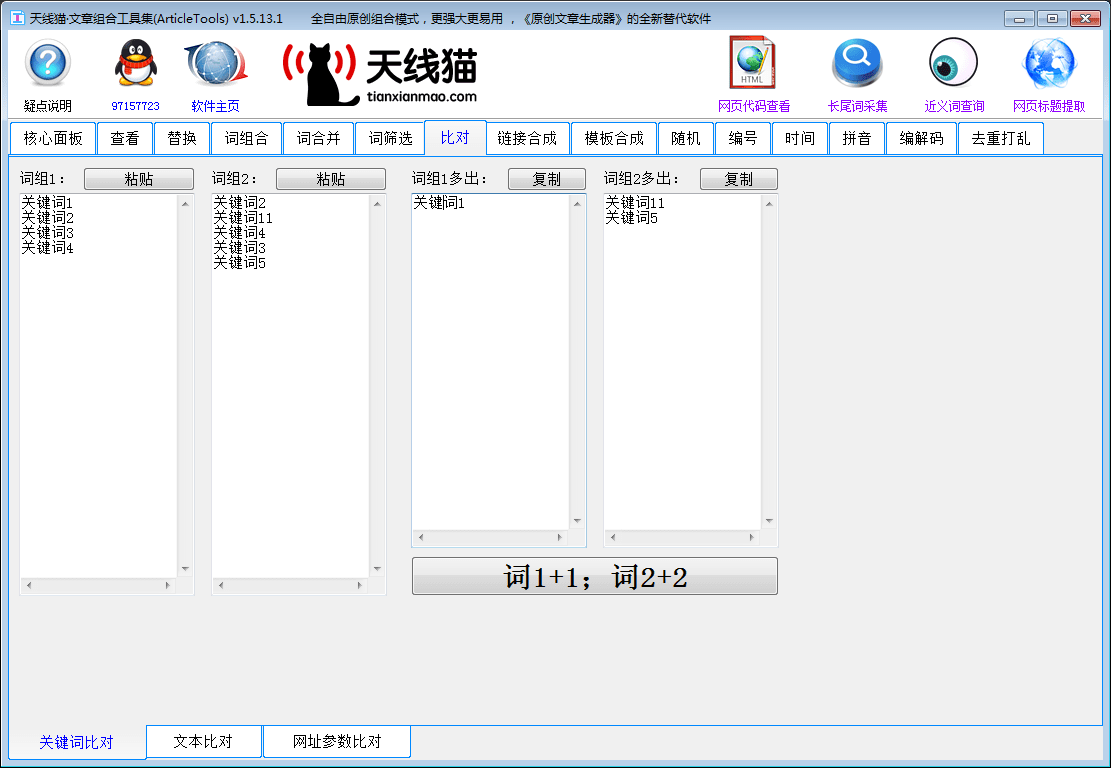Open the 链接合成 tab
The height and width of the screenshot is (768, 1111).
[x=527, y=138]
